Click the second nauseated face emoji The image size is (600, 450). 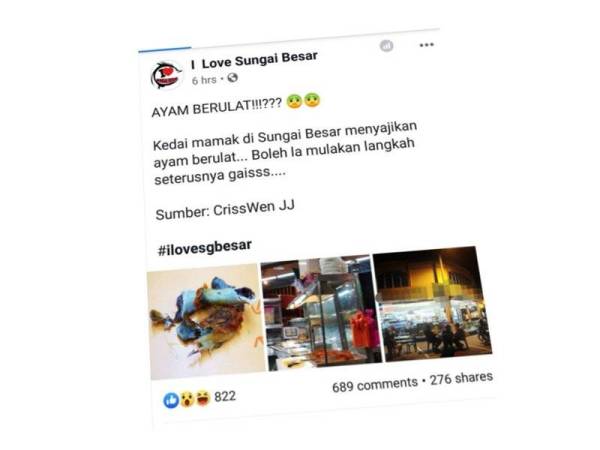point(312,100)
